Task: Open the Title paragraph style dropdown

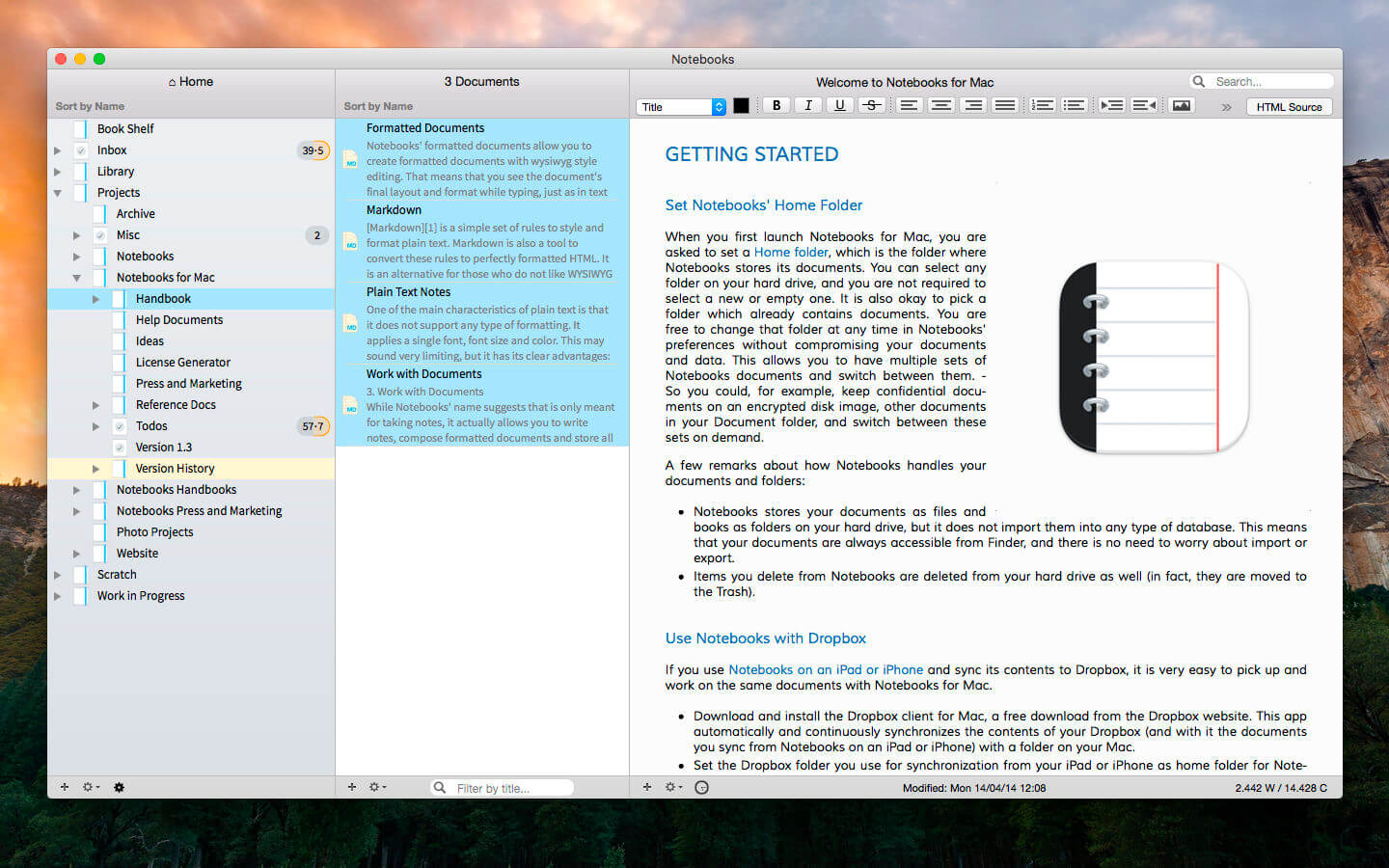Action: (681, 106)
